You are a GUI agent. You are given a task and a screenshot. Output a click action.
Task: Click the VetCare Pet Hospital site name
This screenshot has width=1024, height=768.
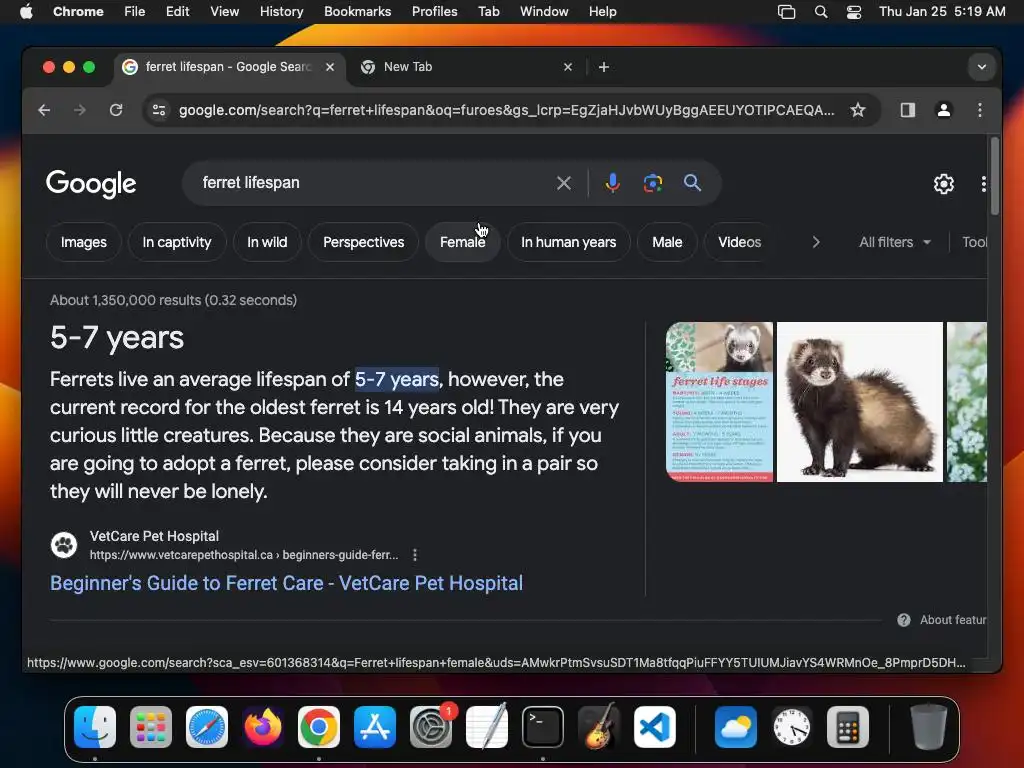pyautogui.click(x=154, y=536)
